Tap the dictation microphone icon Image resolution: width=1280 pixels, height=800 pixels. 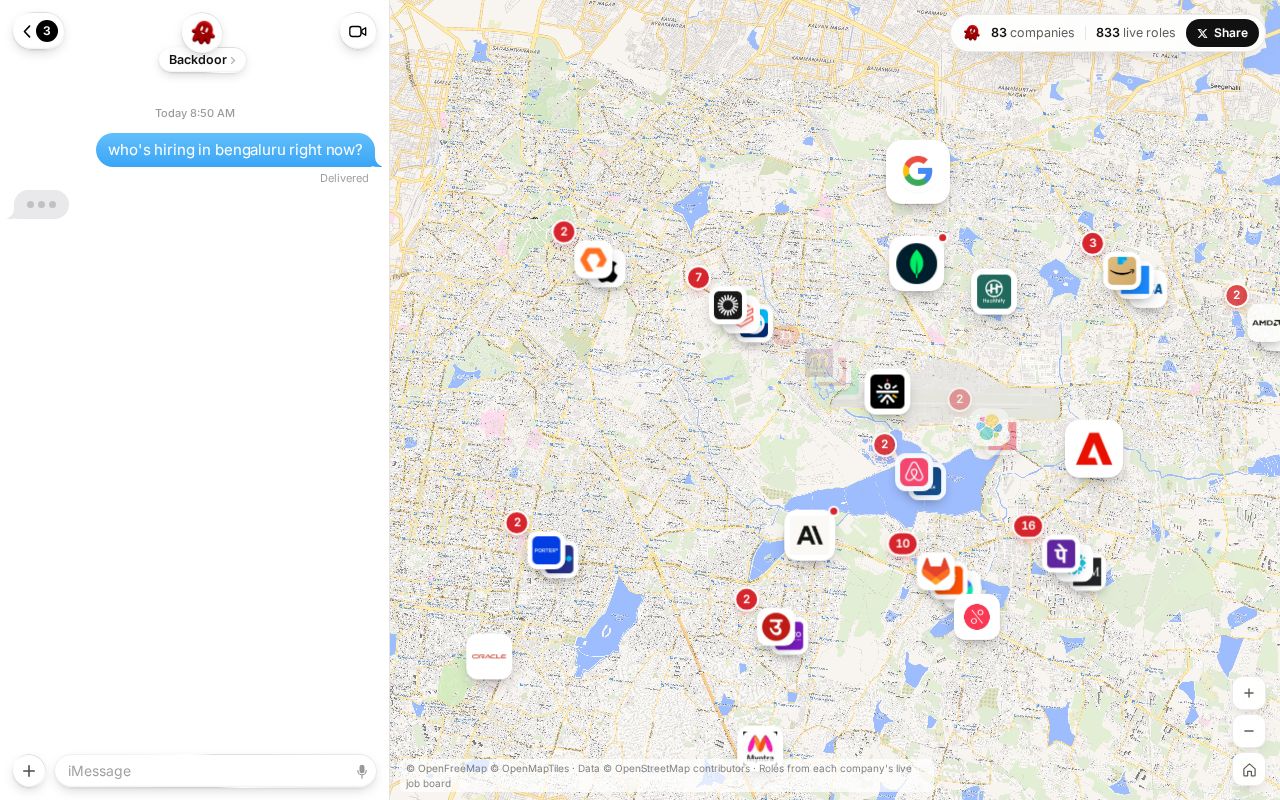point(362,771)
